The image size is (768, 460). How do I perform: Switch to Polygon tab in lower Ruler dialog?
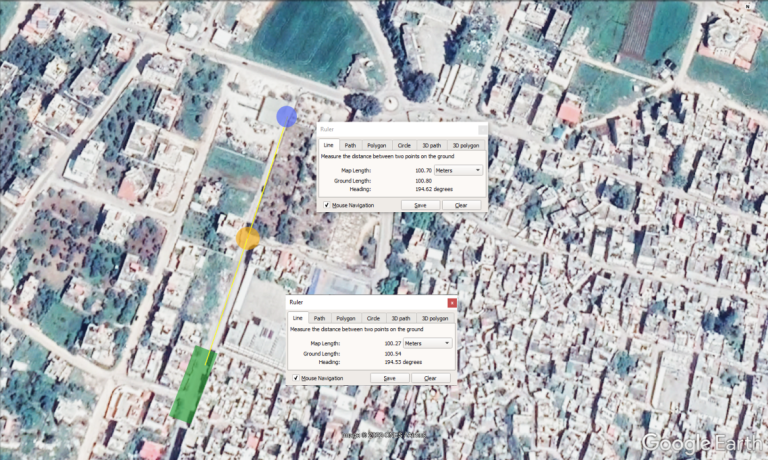click(345, 318)
